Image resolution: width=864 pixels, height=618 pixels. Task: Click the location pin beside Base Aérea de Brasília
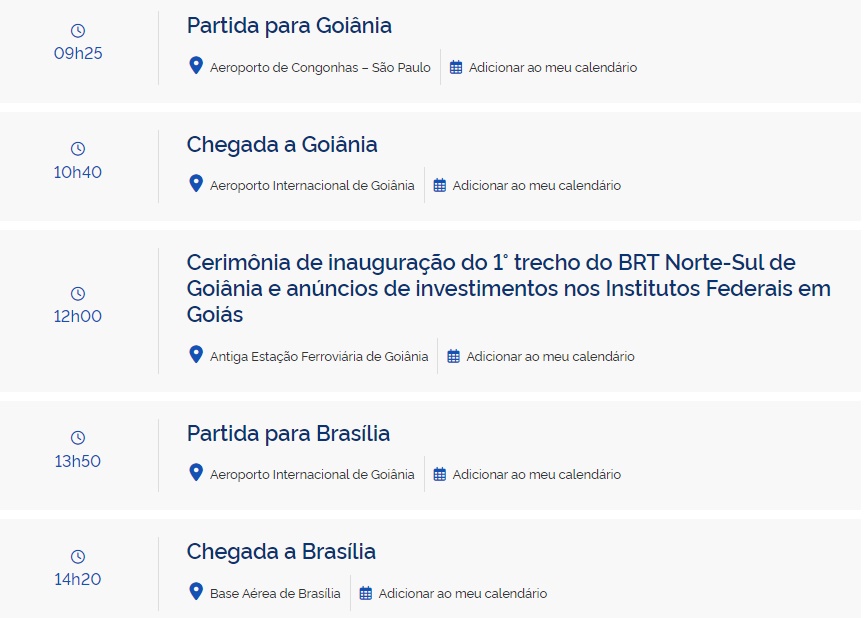pyautogui.click(x=196, y=592)
